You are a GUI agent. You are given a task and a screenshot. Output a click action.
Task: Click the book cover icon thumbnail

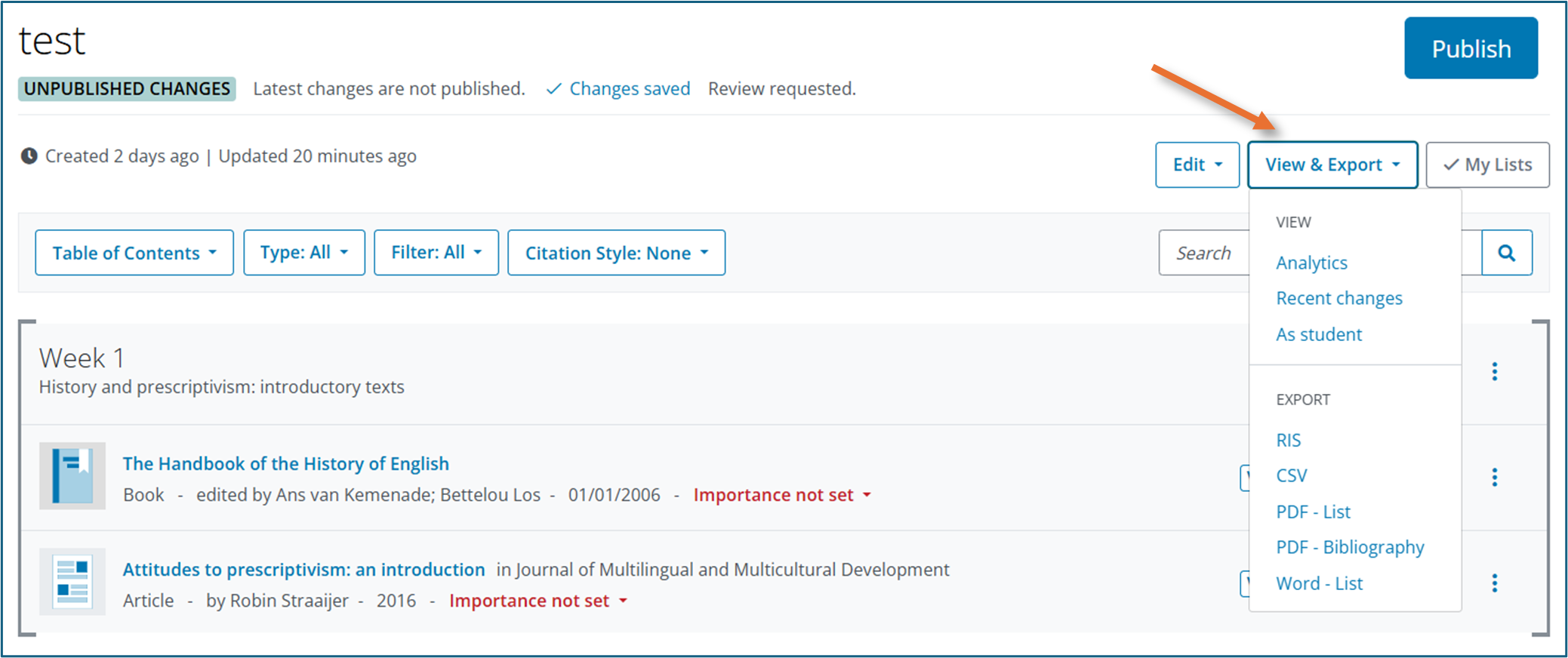(72, 476)
